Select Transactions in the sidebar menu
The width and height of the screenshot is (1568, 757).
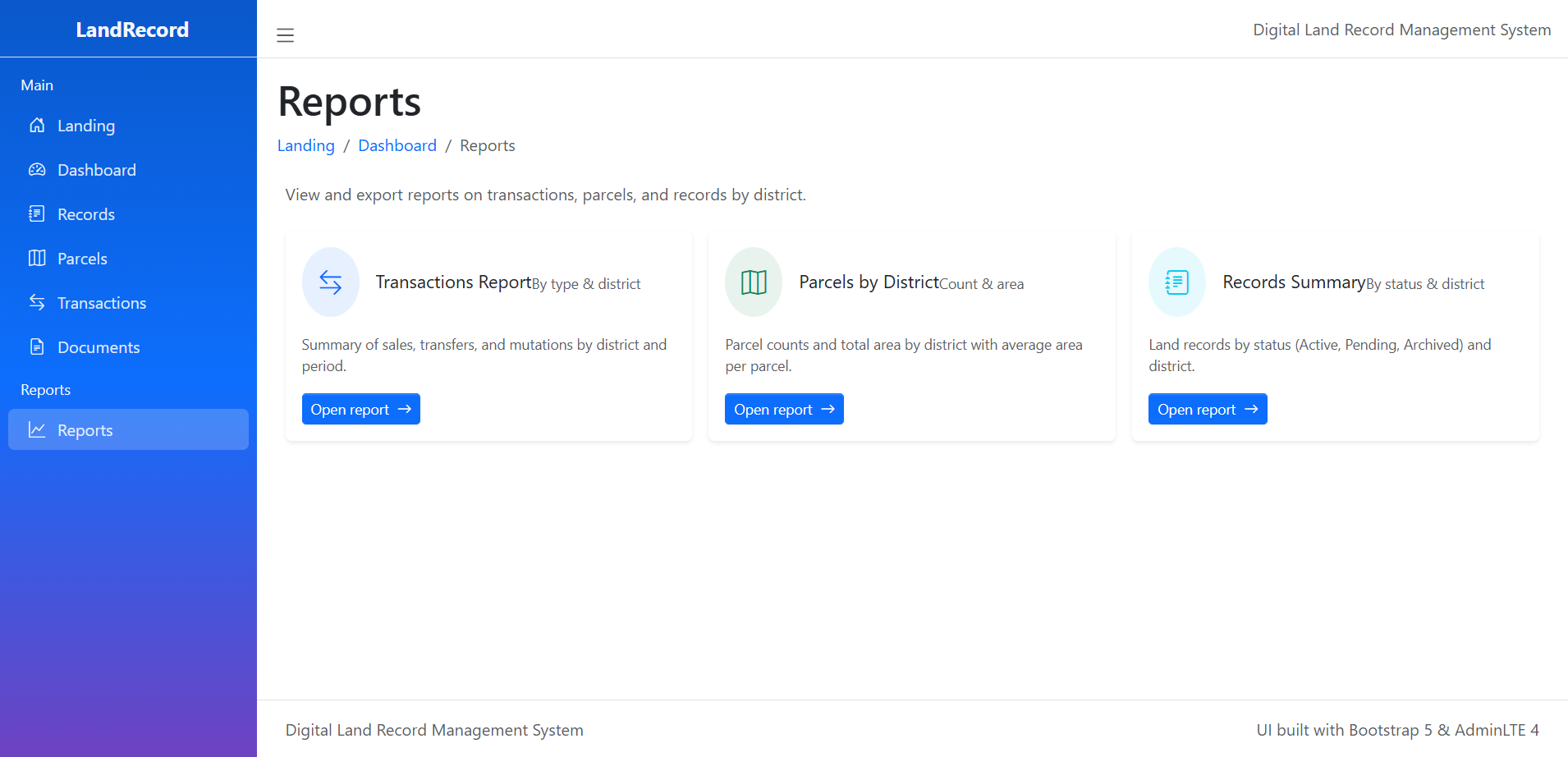pyautogui.click(x=103, y=302)
